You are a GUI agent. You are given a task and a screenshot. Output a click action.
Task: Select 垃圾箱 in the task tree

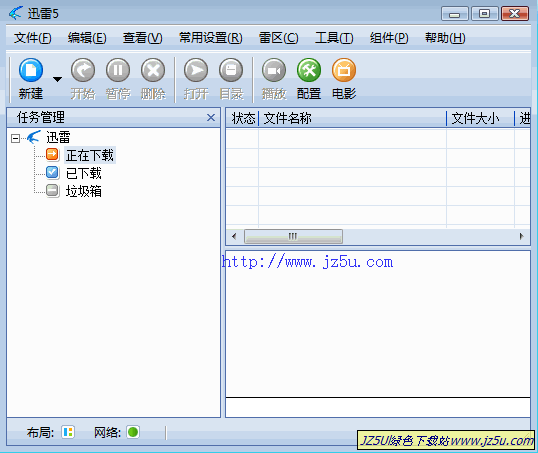coord(84,191)
